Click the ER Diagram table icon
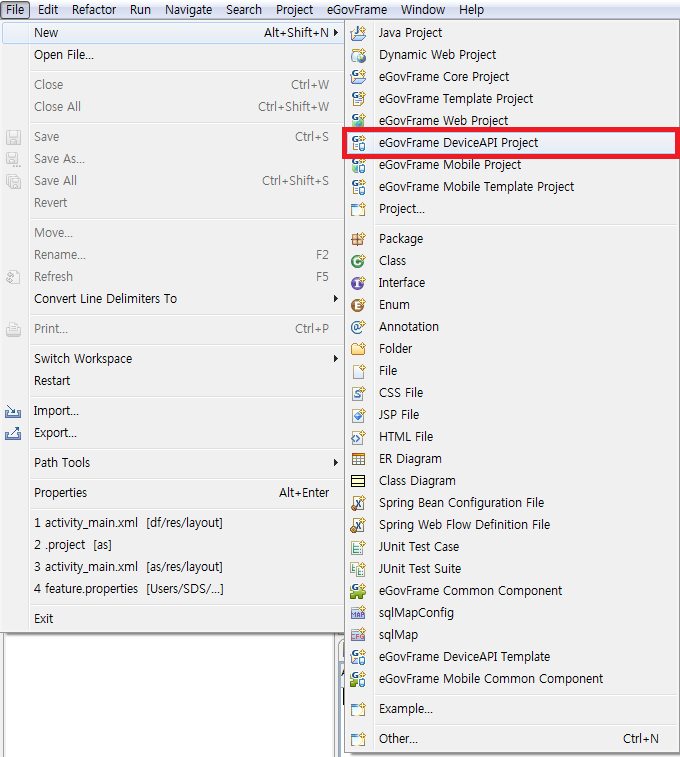The image size is (680, 757). pos(359,459)
